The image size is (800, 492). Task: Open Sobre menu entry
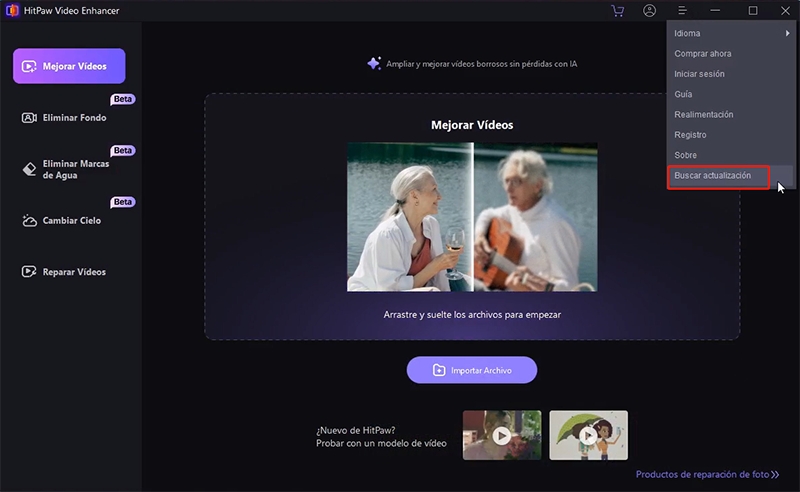[730, 155]
